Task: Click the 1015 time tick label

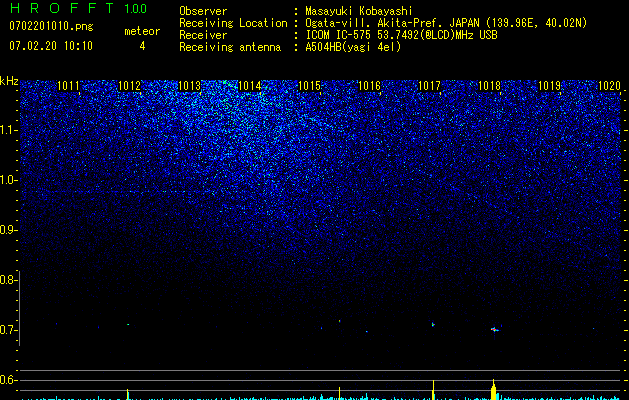Action: tap(309, 86)
